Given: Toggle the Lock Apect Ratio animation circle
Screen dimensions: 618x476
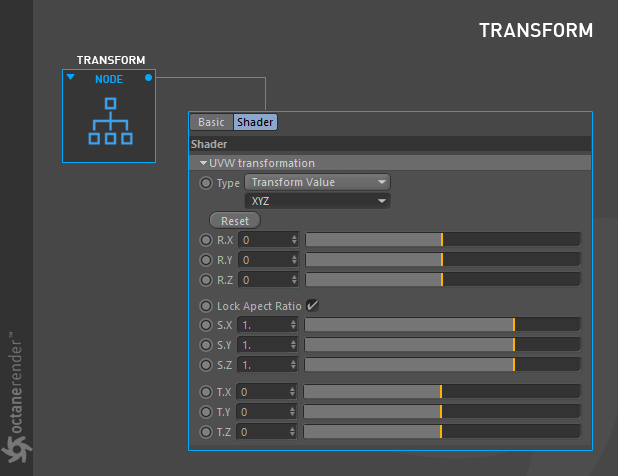Looking at the screenshot, I should click(x=206, y=306).
